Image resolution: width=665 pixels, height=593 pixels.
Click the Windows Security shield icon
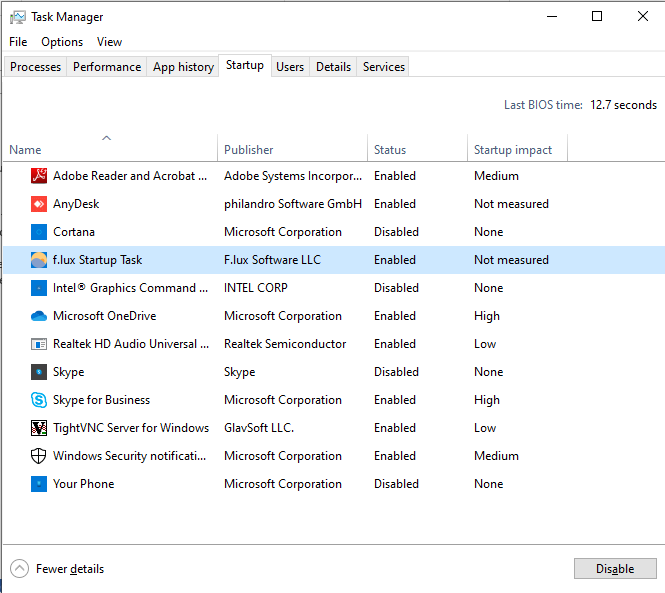tap(39, 456)
